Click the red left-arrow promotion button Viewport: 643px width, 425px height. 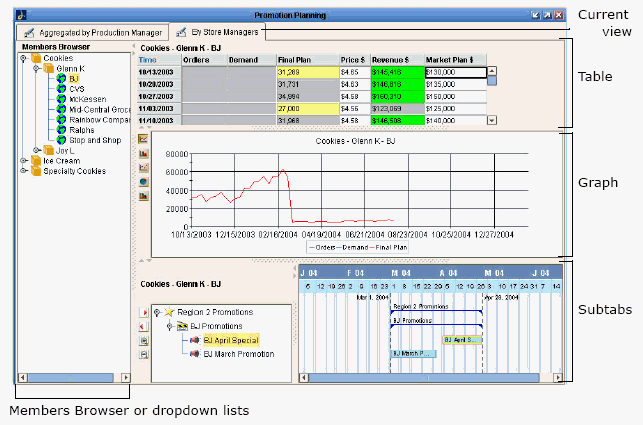144,327
